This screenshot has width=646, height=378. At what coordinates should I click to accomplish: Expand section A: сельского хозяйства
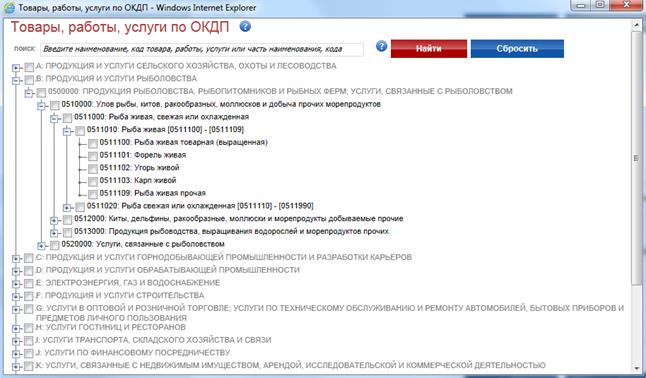coord(16,67)
